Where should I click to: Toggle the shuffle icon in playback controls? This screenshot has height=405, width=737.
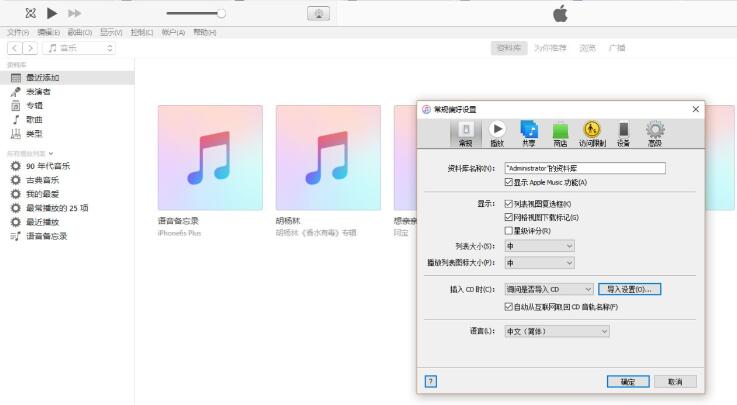tap(31, 13)
